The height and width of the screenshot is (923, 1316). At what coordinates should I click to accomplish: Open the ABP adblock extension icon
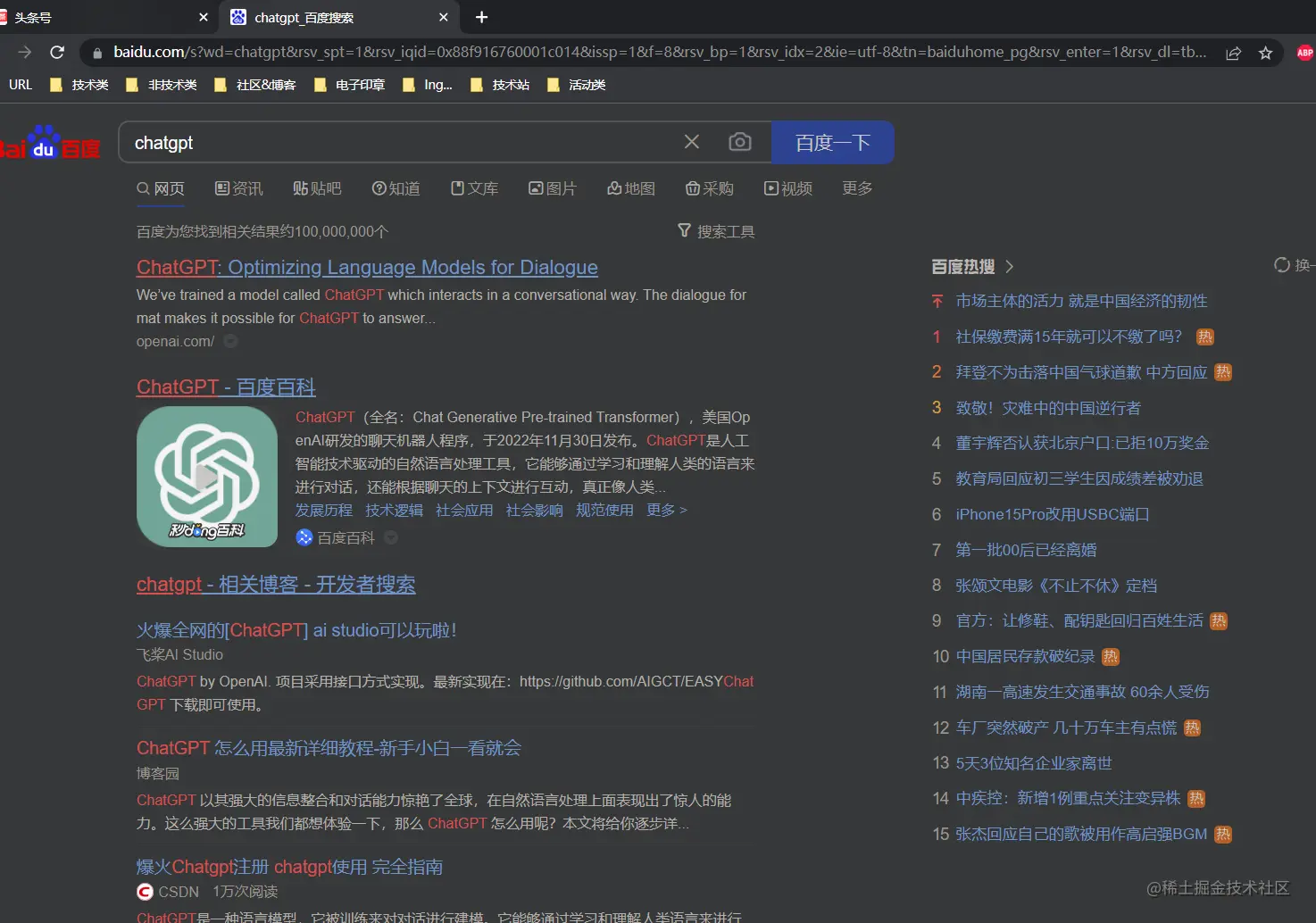pyautogui.click(x=1304, y=53)
